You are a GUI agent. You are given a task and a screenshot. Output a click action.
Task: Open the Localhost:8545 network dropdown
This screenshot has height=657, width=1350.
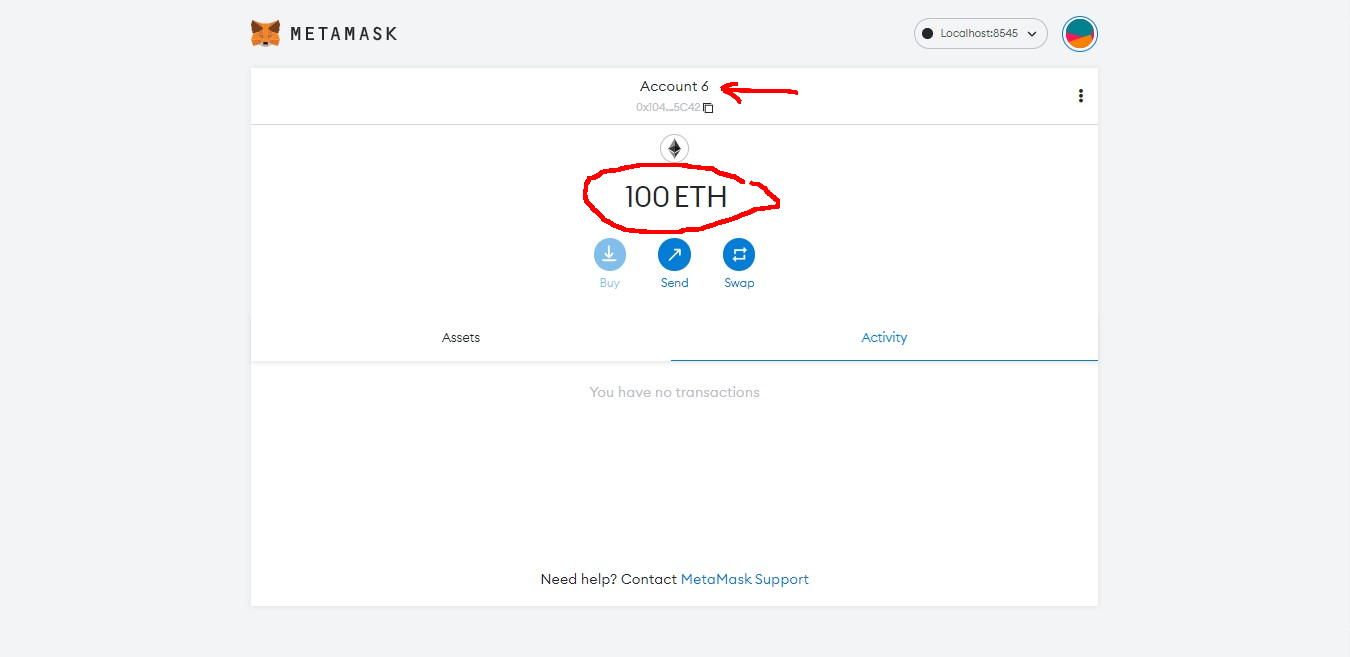[x=979, y=33]
